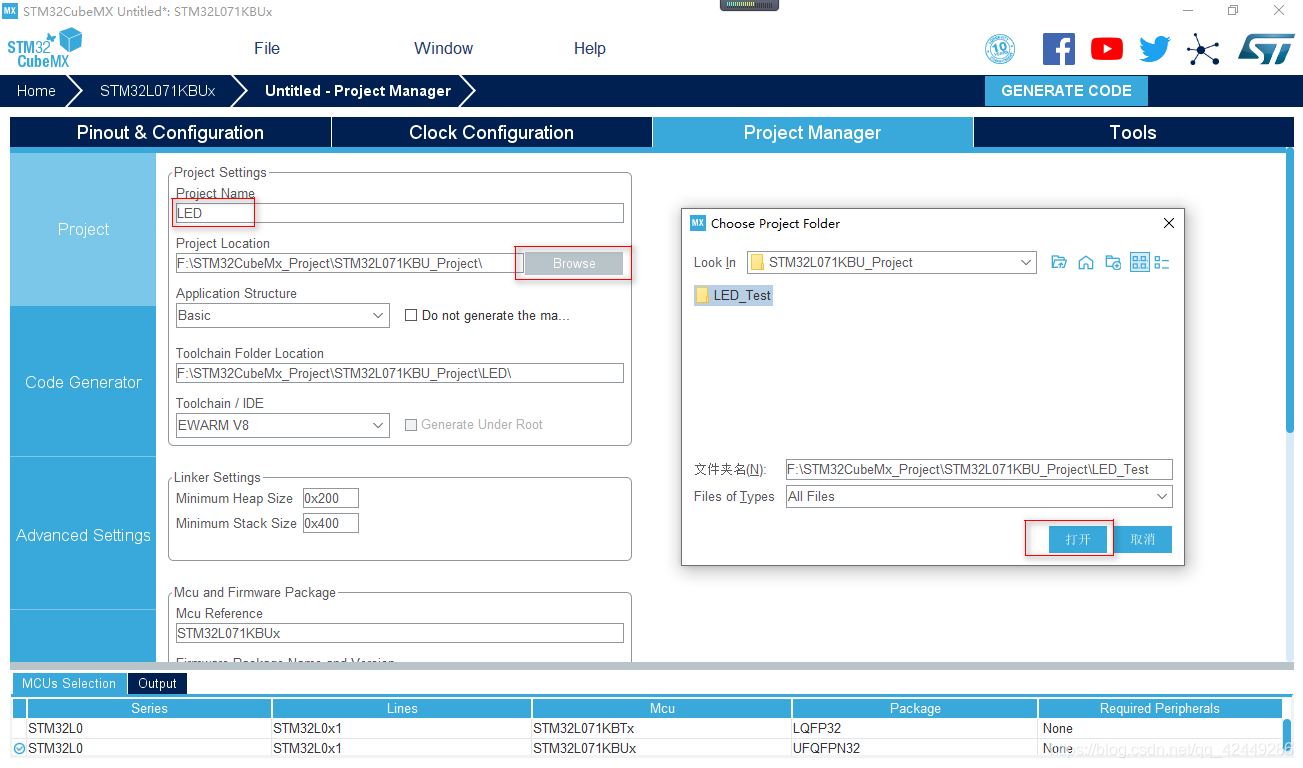Click the Project Name field
The height and width of the screenshot is (768, 1303).
[399, 213]
